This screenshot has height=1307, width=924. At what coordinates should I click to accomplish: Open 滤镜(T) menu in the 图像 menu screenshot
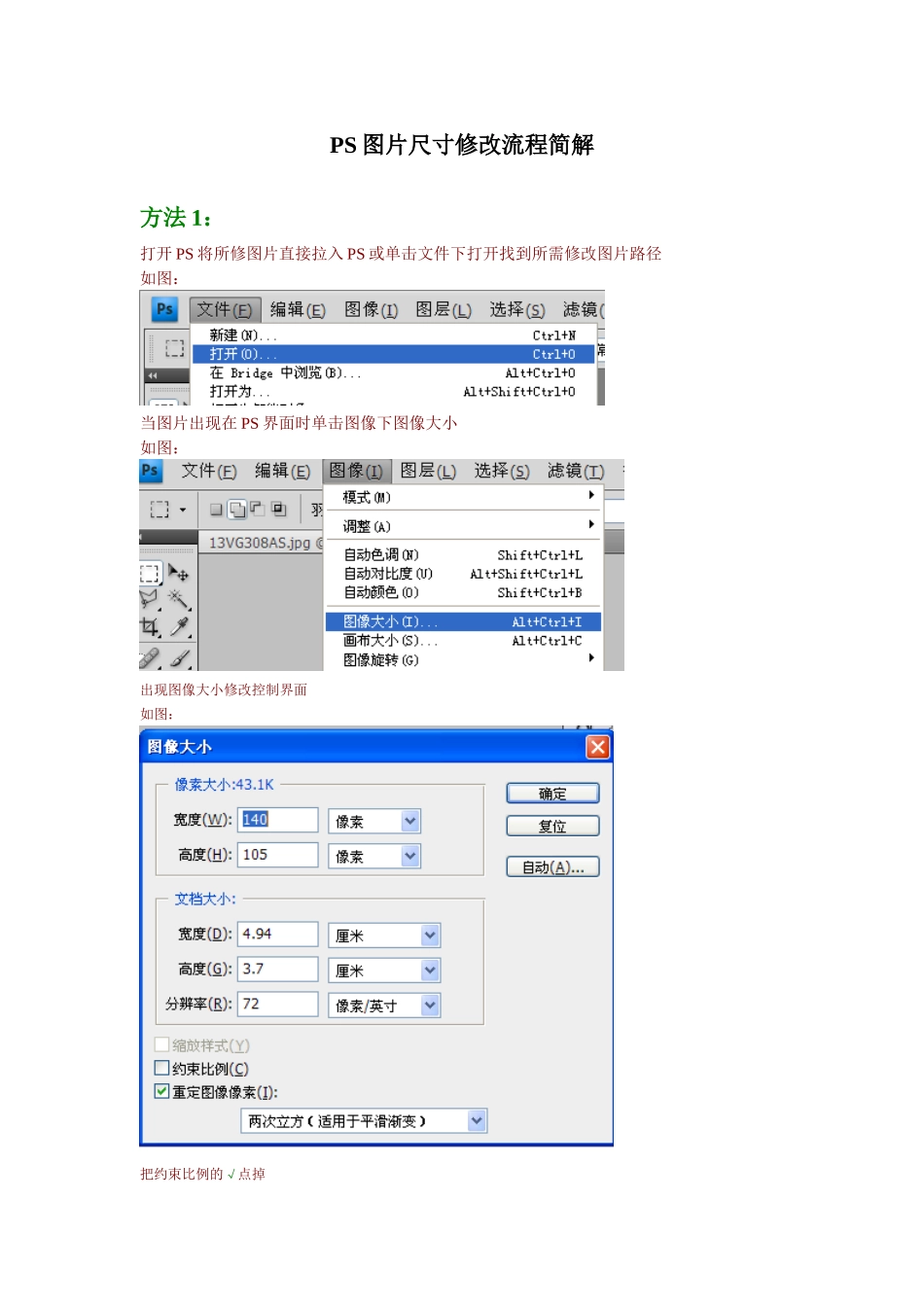pos(576,472)
